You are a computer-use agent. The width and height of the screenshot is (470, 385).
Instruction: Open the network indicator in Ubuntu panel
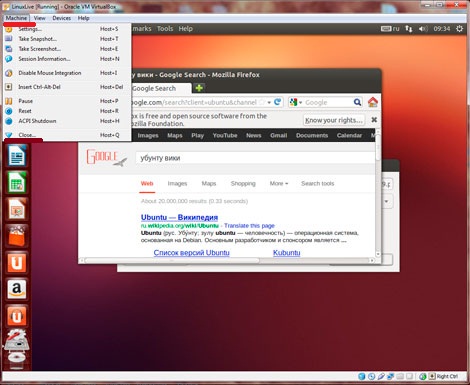tap(409, 29)
